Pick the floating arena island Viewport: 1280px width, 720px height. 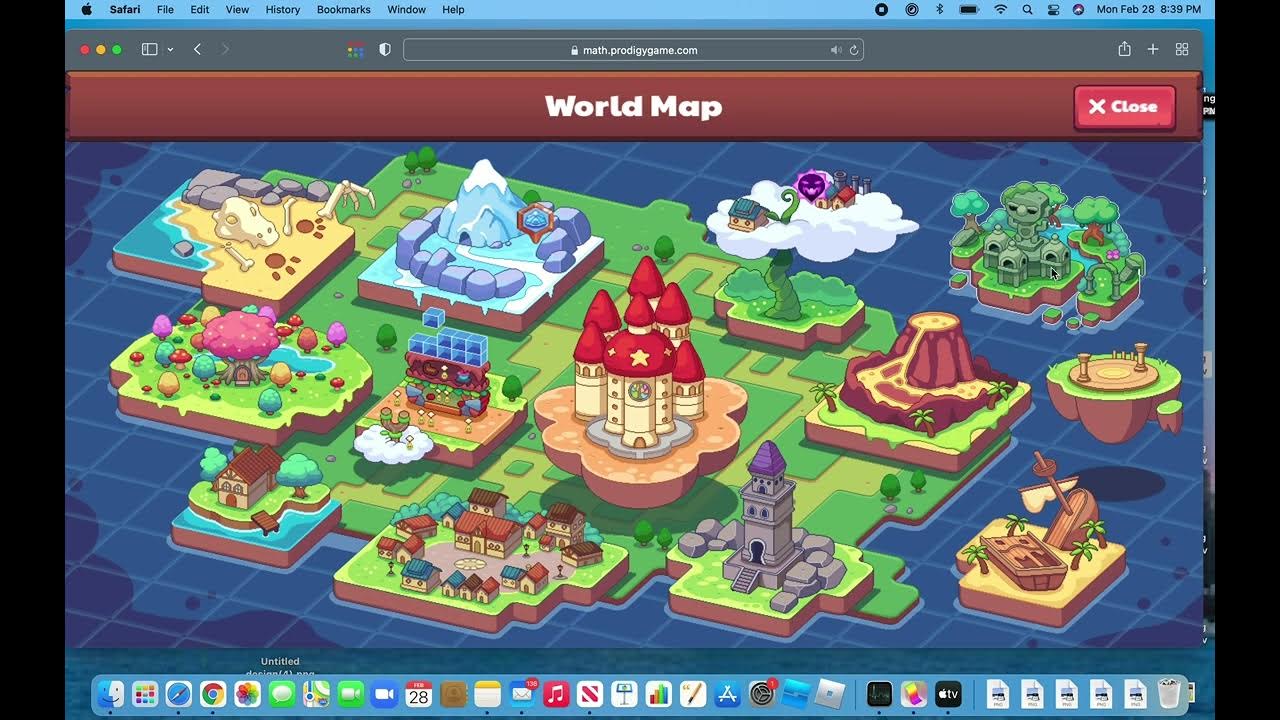point(1114,390)
